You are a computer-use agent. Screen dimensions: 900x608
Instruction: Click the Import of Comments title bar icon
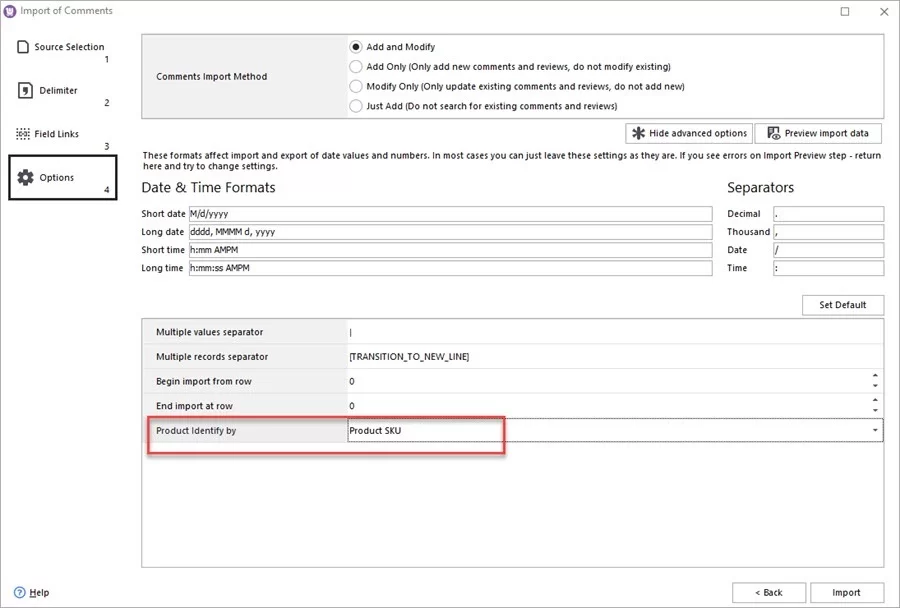pos(12,10)
